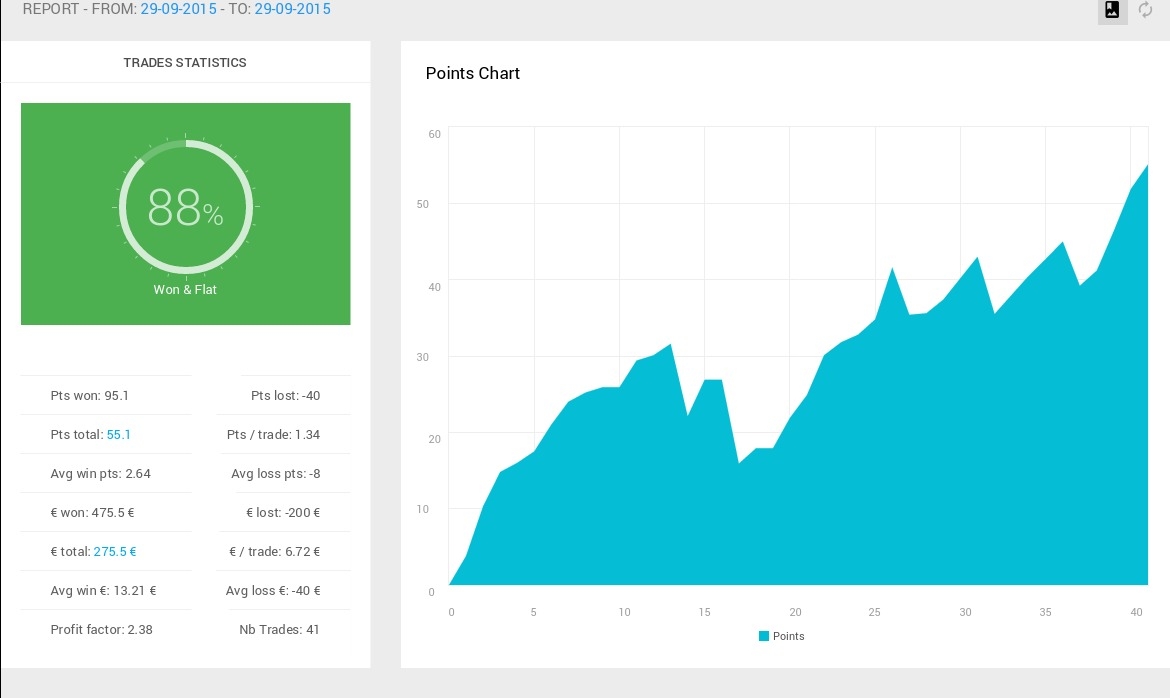Click the x-axis label 15

[x=704, y=612]
